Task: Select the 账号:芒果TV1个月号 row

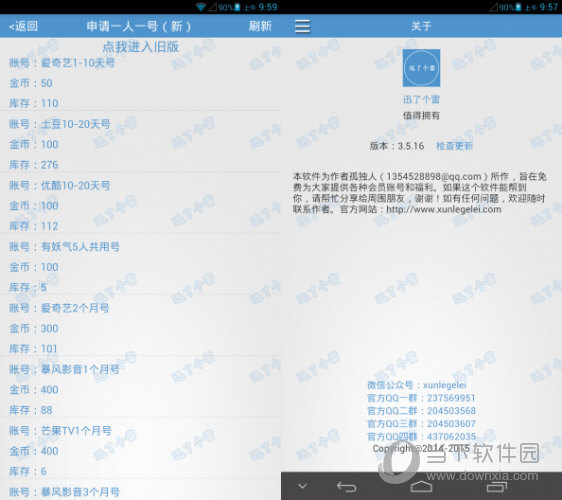Action: [x=60, y=431]
